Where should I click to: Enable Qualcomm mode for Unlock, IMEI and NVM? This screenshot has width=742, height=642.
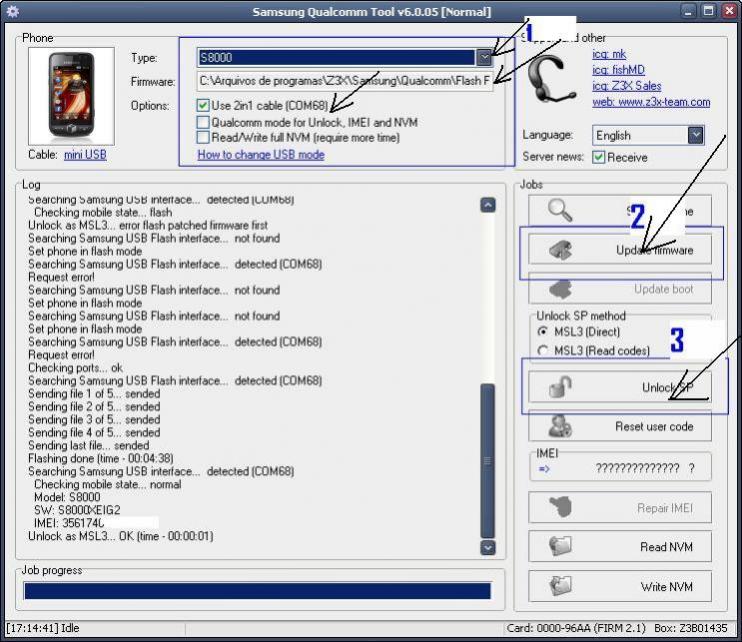tap(203, 122)
